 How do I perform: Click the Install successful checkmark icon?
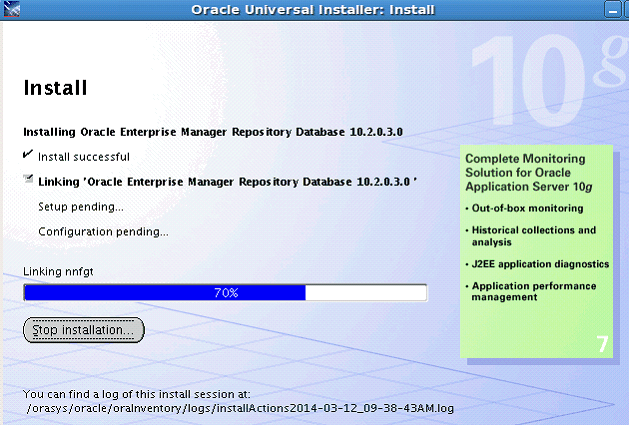pos(28,154)
